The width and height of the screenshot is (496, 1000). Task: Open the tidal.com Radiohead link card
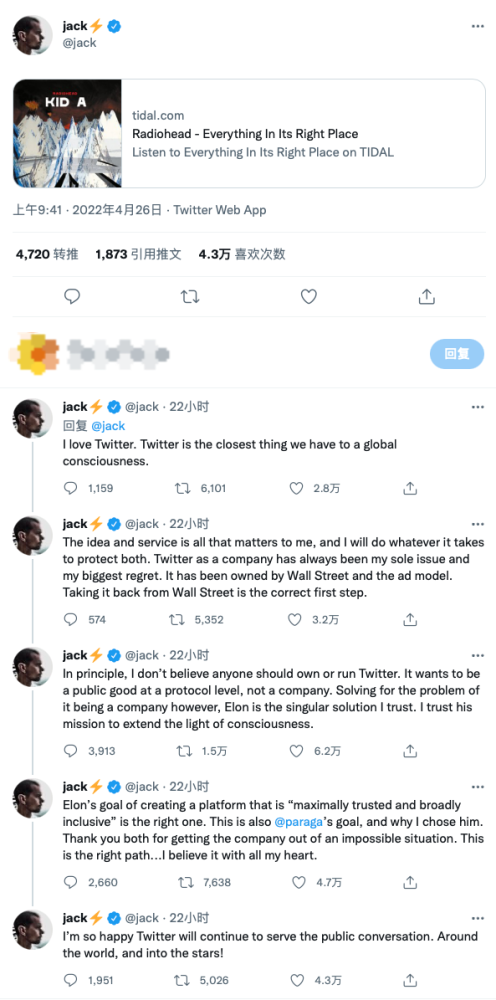(249, 133)
